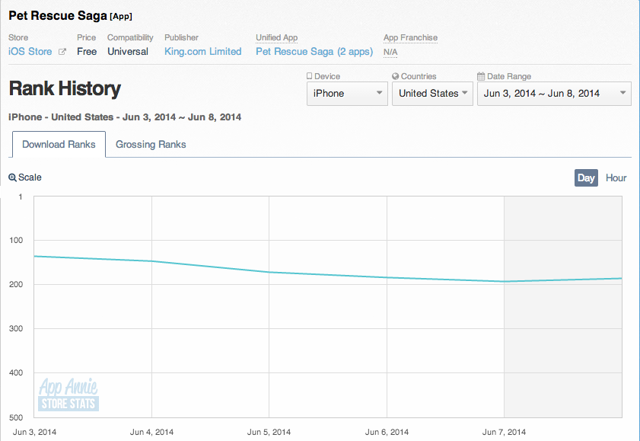Switch to the Grossing Ranks tab
This screenshot has height=441, width=640.
151,144
